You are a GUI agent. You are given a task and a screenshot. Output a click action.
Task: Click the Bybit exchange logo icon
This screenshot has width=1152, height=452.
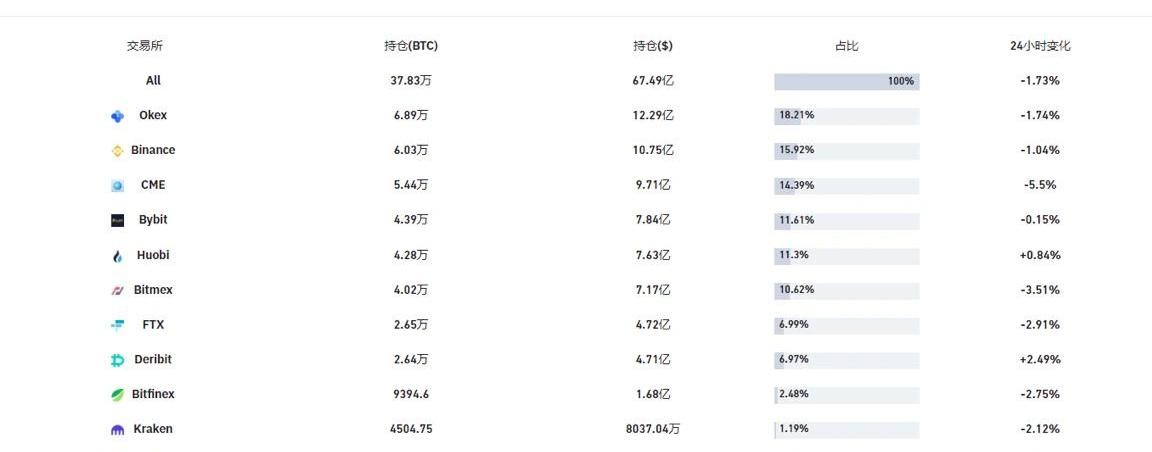coord(117,220)
